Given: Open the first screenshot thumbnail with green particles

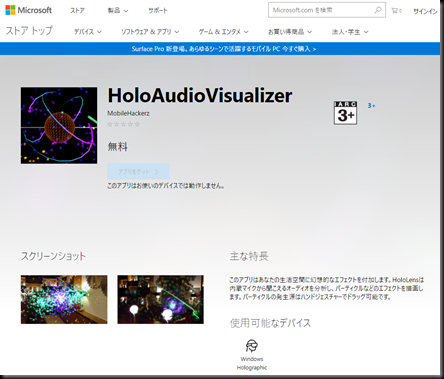Looking at the screenshot, I should pos(64,299).
